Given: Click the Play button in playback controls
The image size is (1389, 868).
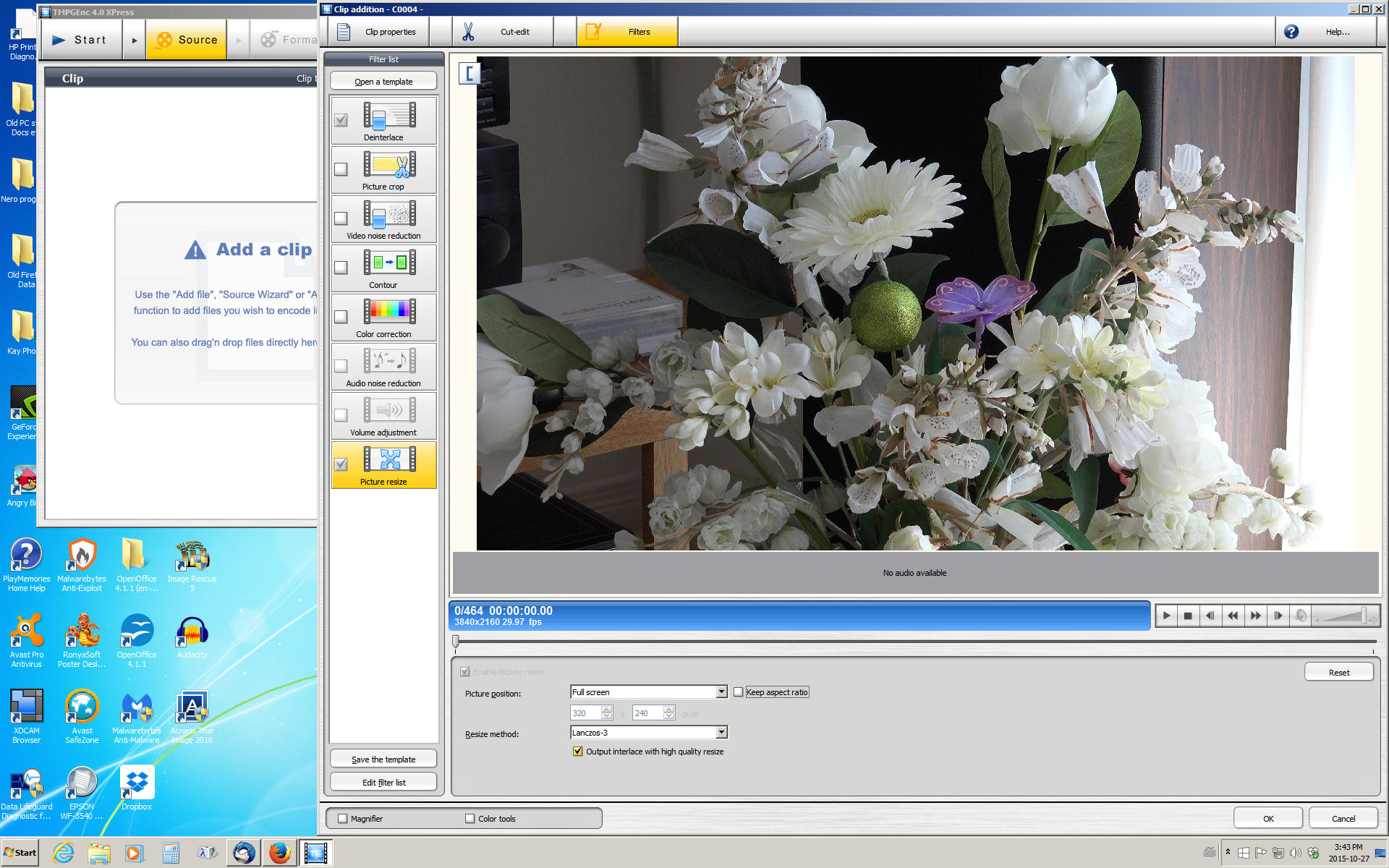Looking at the screenshot, I should coord(1166,616).
